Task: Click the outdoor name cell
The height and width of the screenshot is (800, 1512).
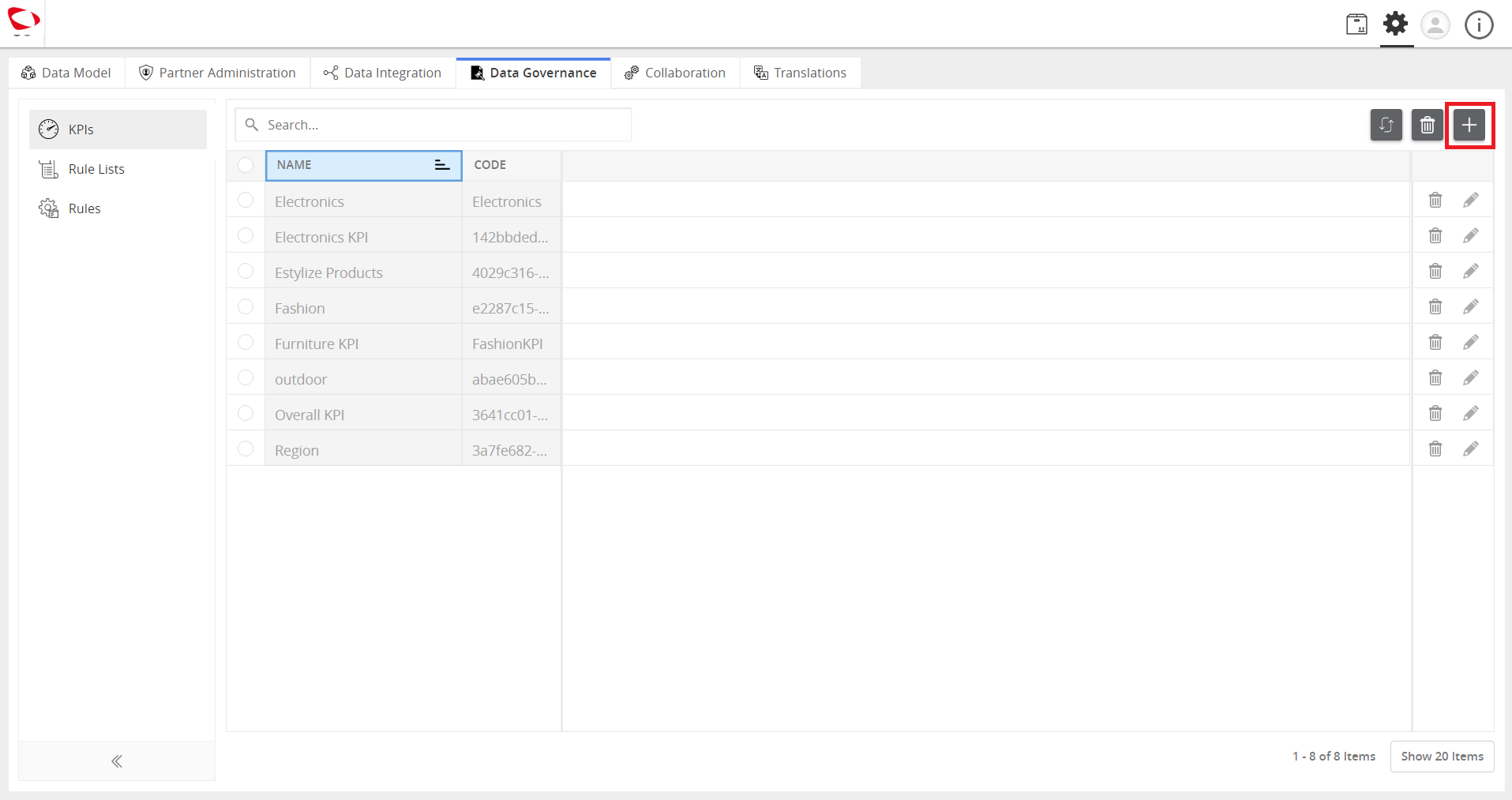Action: tap(363, 379)
